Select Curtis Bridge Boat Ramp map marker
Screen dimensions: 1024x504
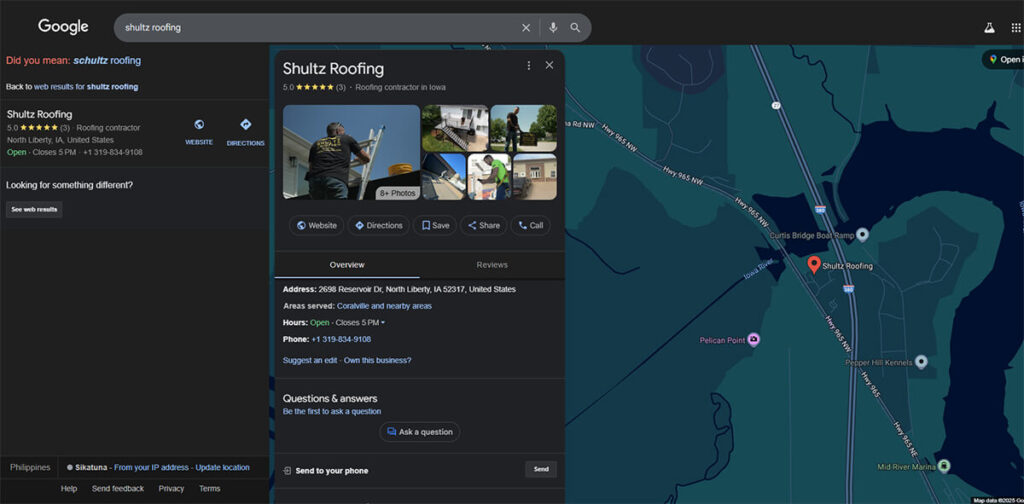[862, 234]
